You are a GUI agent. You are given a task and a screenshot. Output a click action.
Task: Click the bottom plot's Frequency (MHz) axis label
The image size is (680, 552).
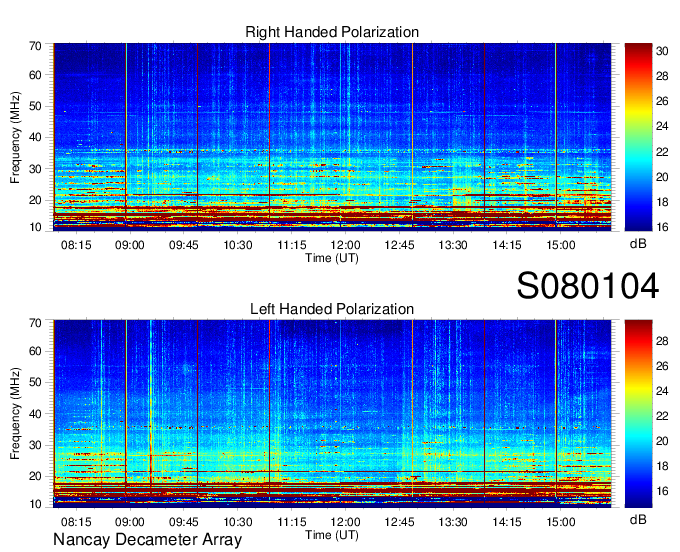pos(15,414)
